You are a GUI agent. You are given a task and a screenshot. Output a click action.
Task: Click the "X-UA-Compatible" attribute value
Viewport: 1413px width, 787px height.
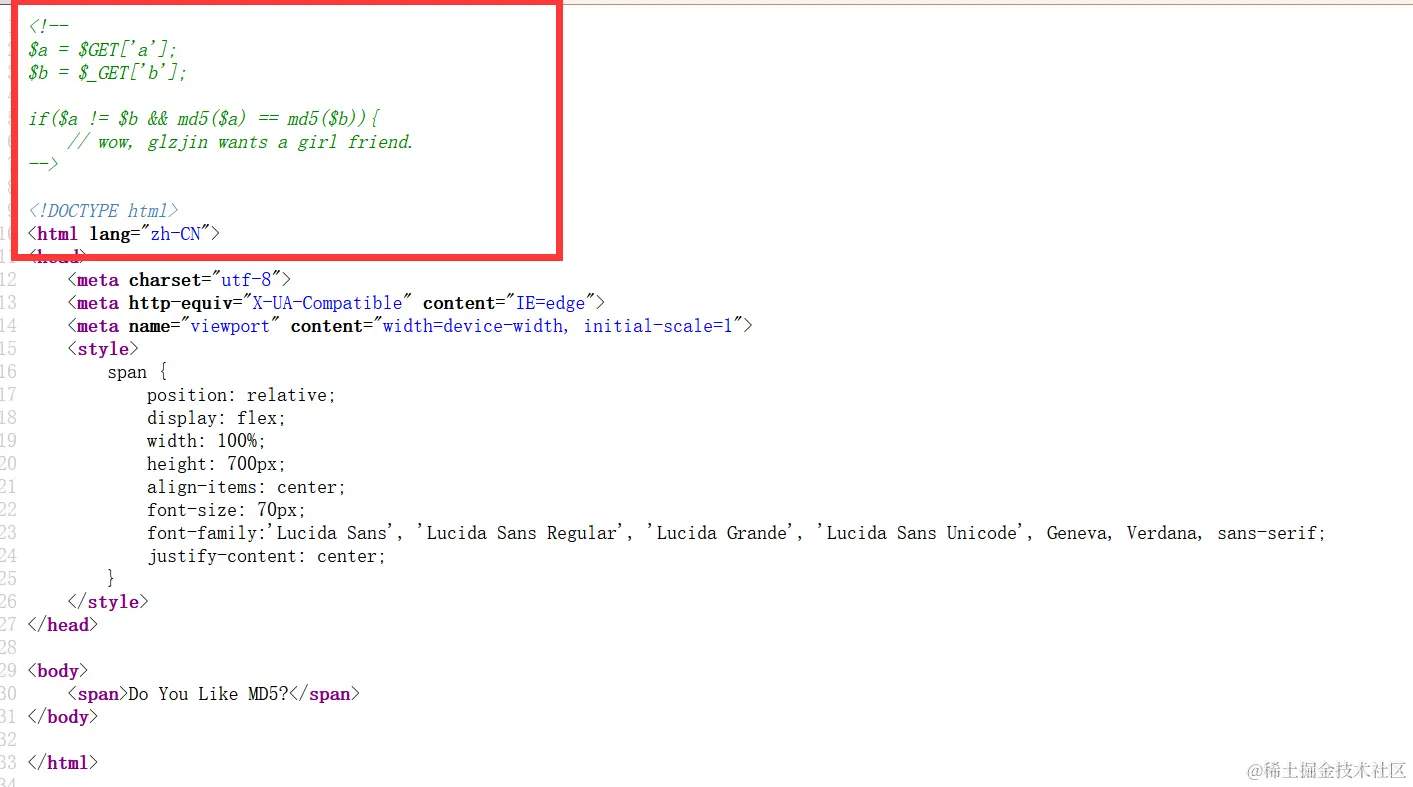(x=327, y=302)
